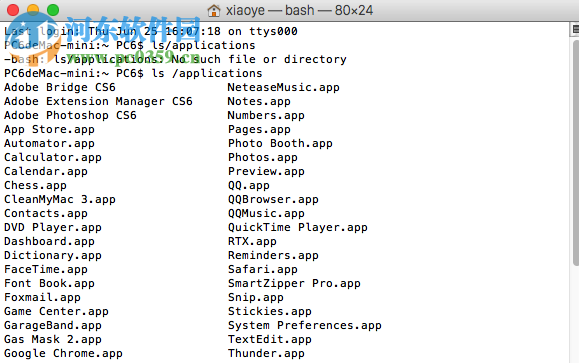579x363 pixels.
Task: Click the Google Chrome.app line
Action: pyautogui.click(x=63, y=353)
